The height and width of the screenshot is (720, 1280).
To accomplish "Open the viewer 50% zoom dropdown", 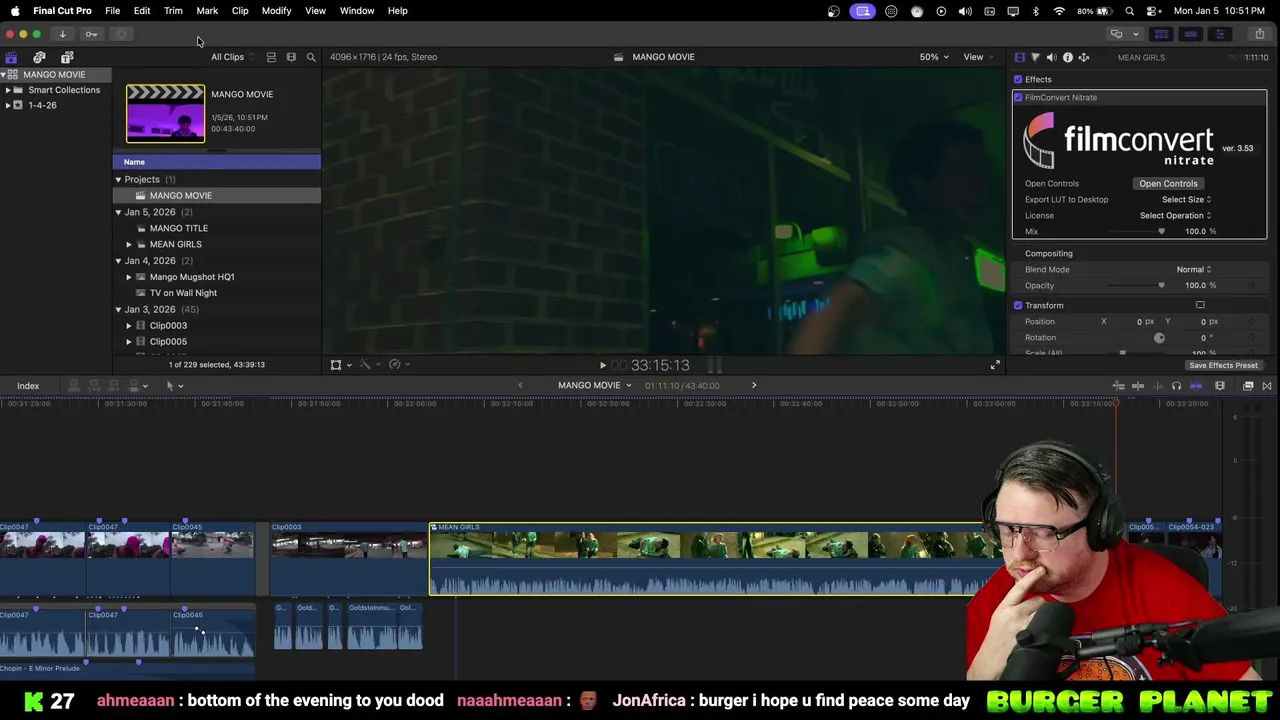I will [x=934, y=57].
